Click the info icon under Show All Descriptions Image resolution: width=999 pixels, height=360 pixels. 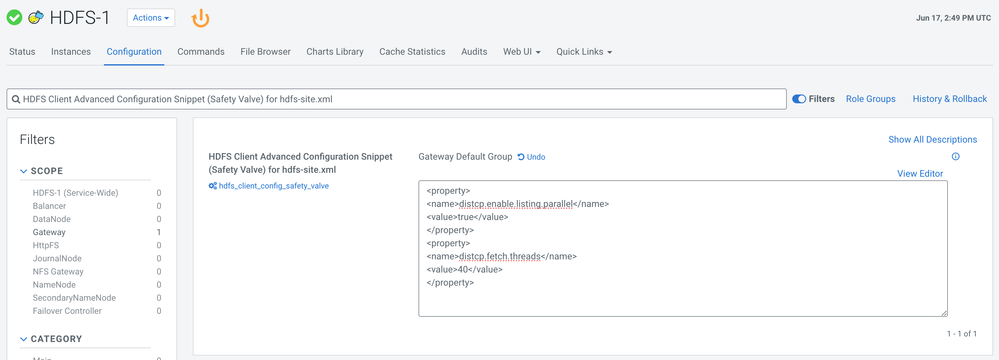[x=955, y=157]
